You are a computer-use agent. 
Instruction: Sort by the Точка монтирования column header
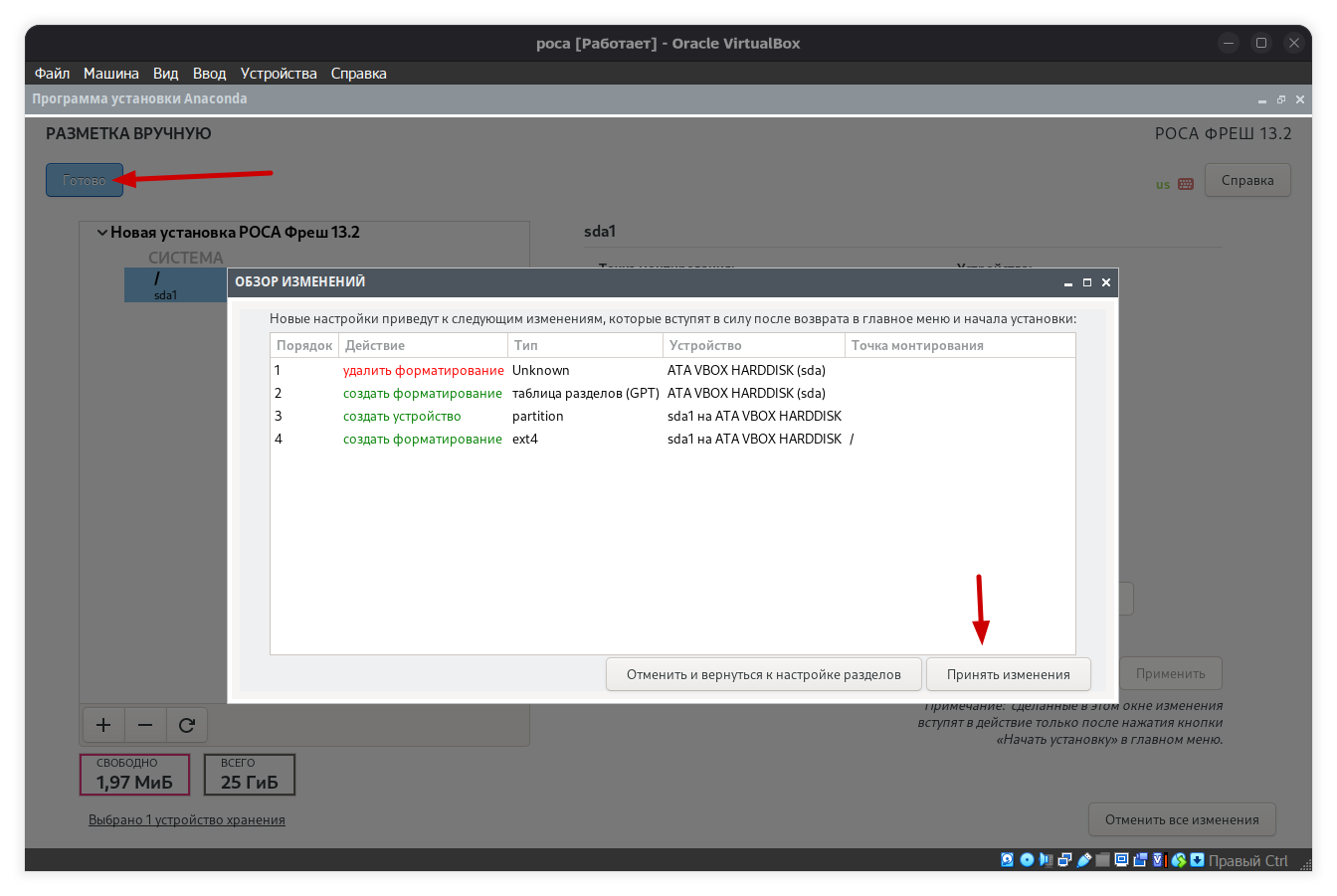(960, 345)
